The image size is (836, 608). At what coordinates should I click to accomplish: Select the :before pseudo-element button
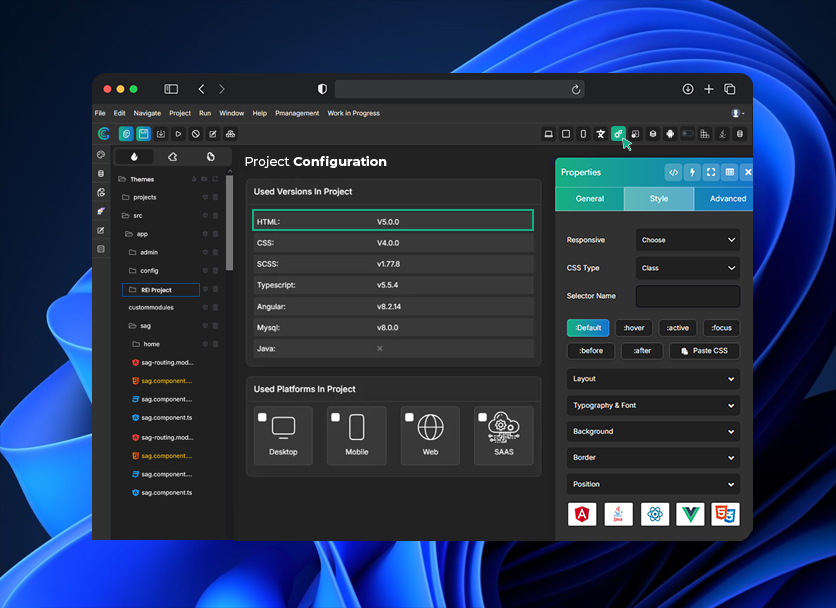click(x=591, y=351)
